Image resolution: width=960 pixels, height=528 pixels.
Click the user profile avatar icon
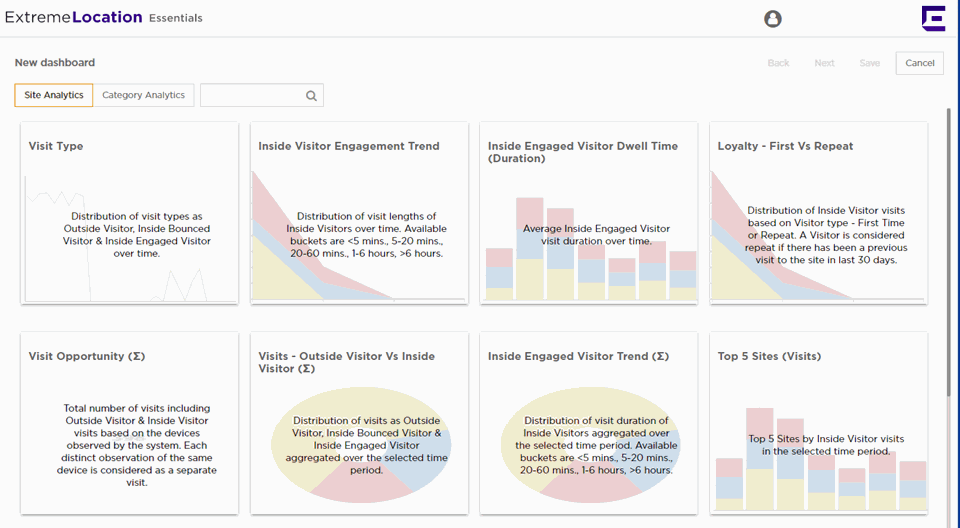point(772,19)
